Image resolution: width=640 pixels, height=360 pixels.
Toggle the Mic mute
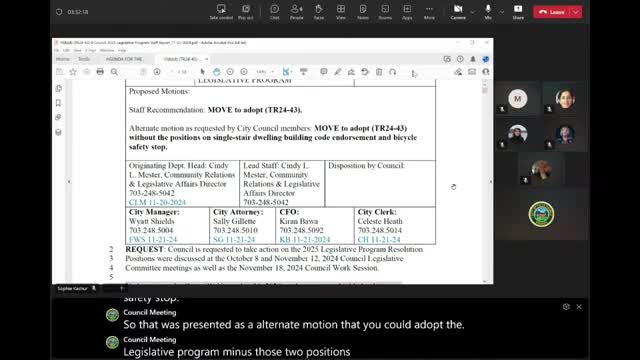488,12
